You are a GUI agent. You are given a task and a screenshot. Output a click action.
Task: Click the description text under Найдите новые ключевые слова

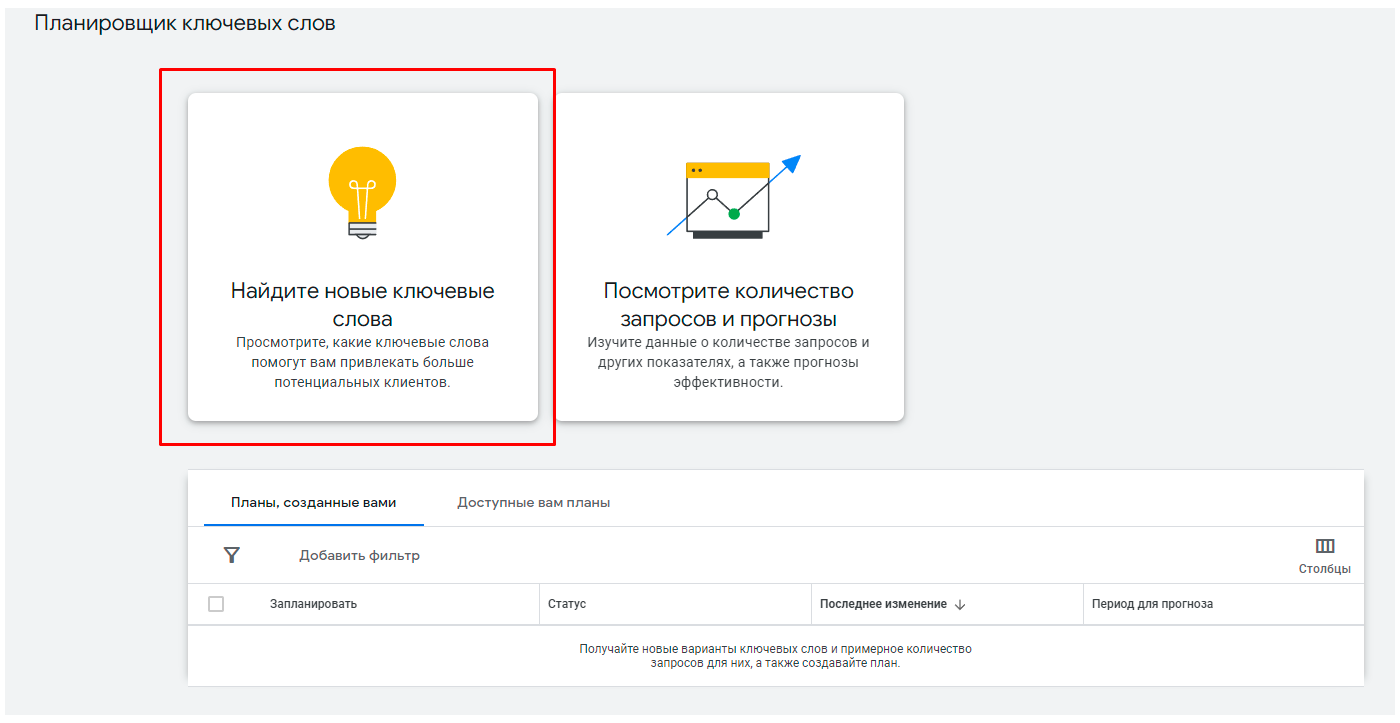(362, 362)
